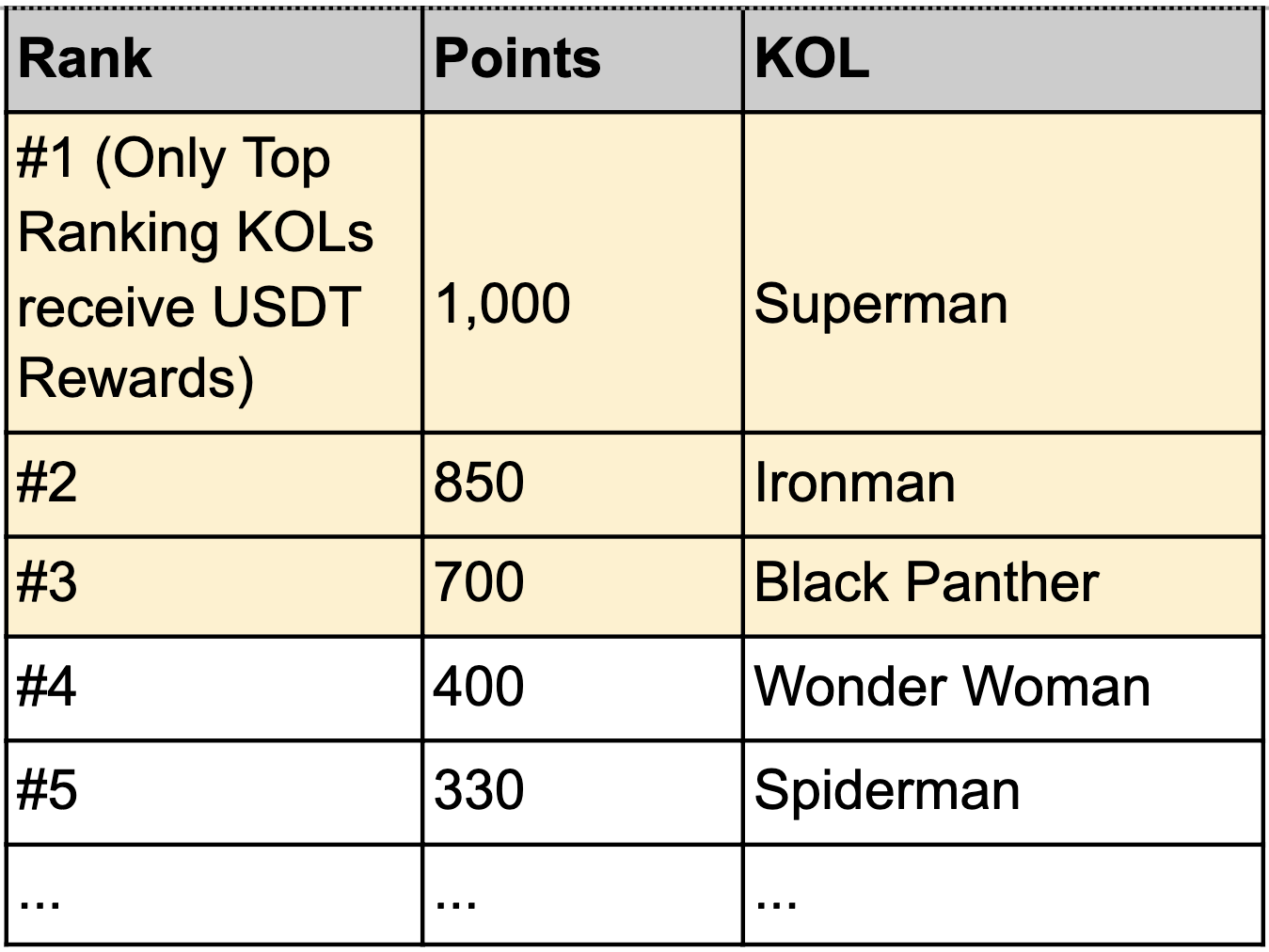Select the Black Panther cell
The width and height of the screenshot is (1269, 952).
click(1003, 586)
